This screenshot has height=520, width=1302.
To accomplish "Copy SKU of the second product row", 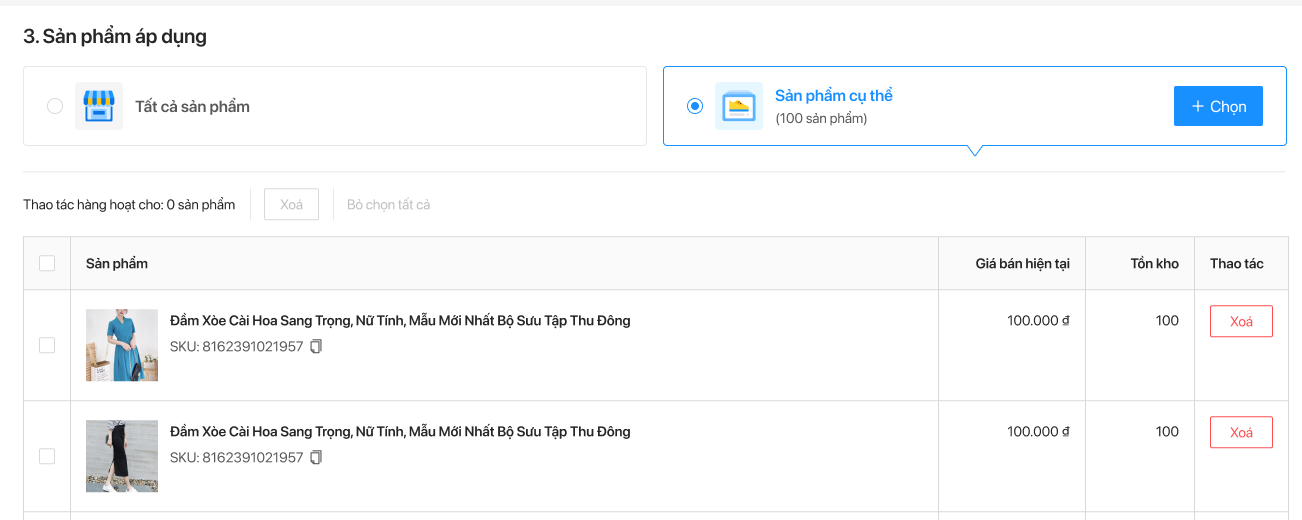I will [316, 458].
